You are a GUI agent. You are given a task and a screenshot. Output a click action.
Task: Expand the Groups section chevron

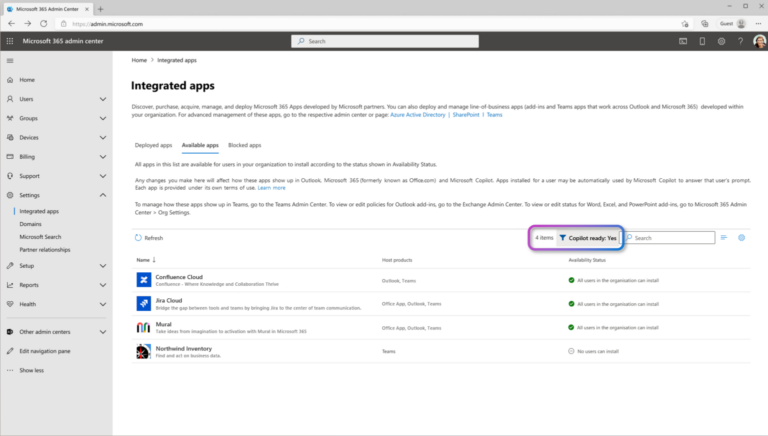(x=103, y=118)
